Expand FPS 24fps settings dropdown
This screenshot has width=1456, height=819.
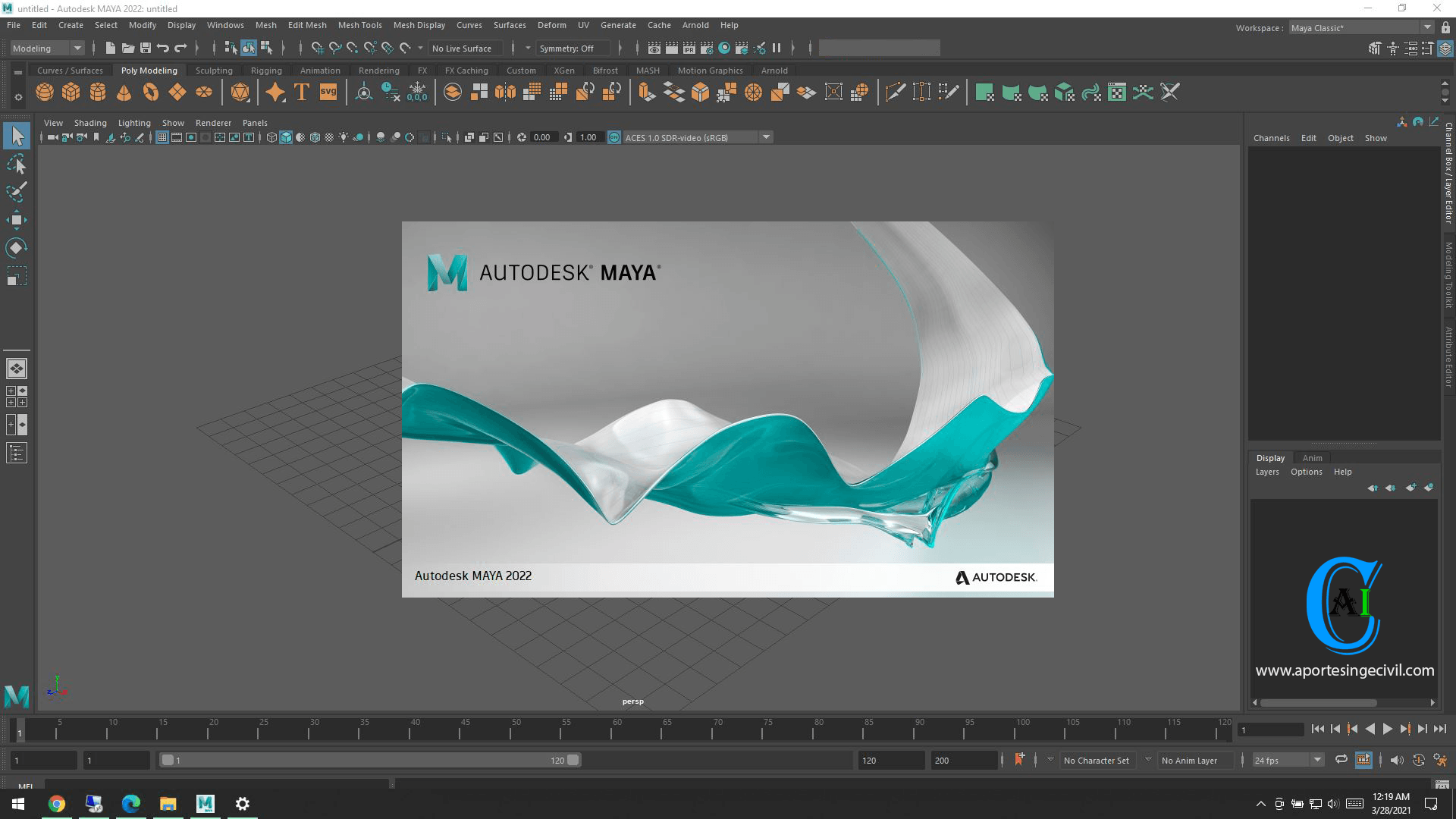coord(1318,760)
